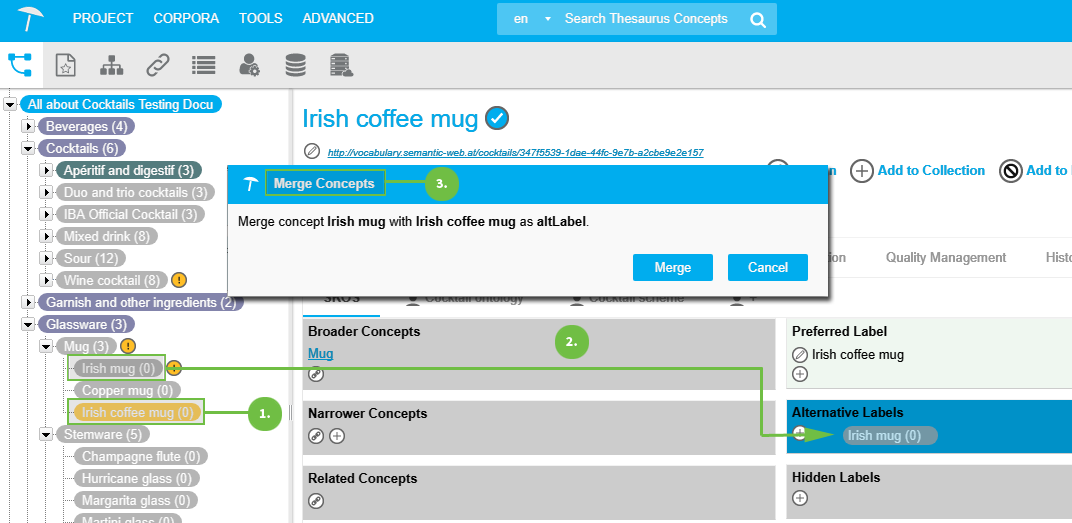The image size is (1072, 523).
Task: Expand the Wine cocktail tree node
Action: tap(46, 280)
